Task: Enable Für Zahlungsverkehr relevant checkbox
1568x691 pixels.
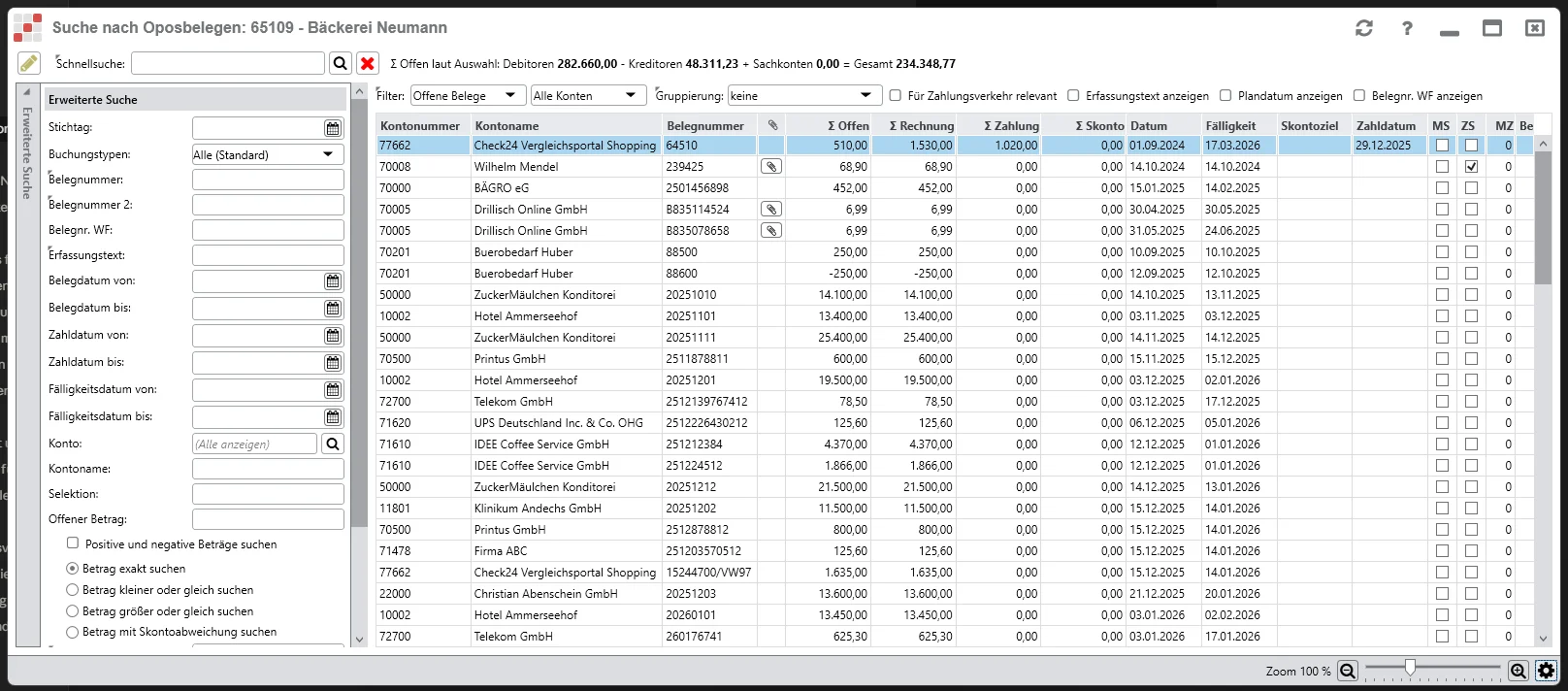Action: point(896,95)
